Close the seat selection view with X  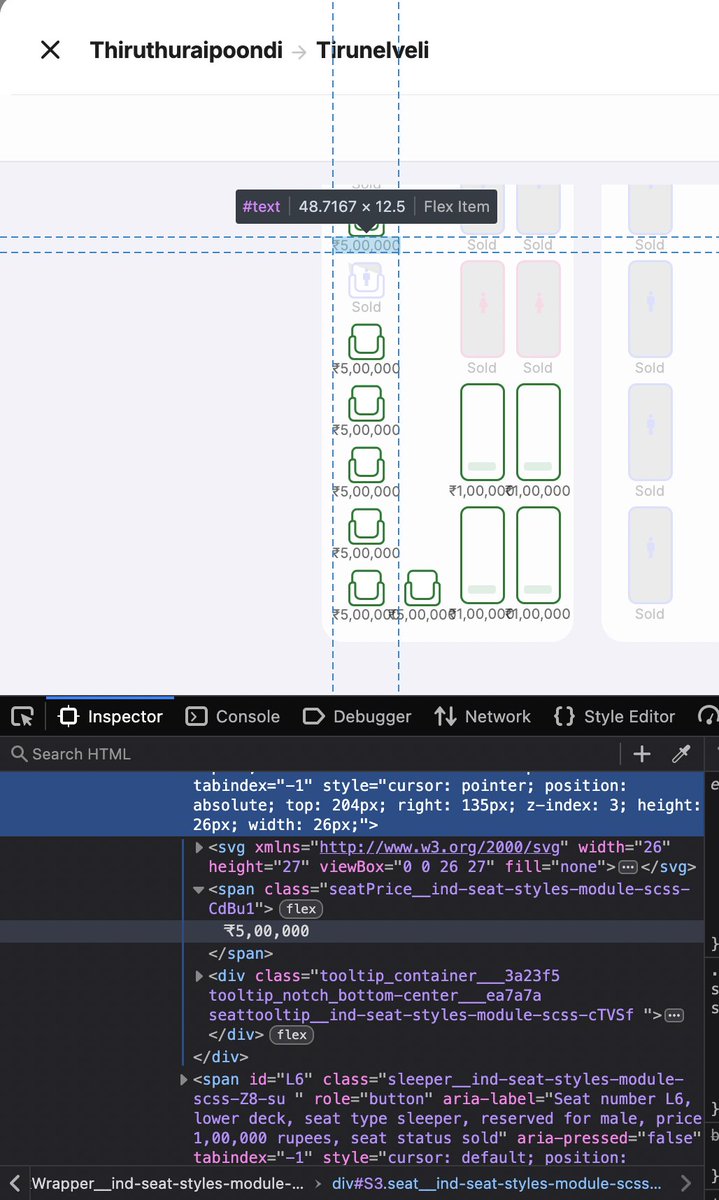(50, 50)
